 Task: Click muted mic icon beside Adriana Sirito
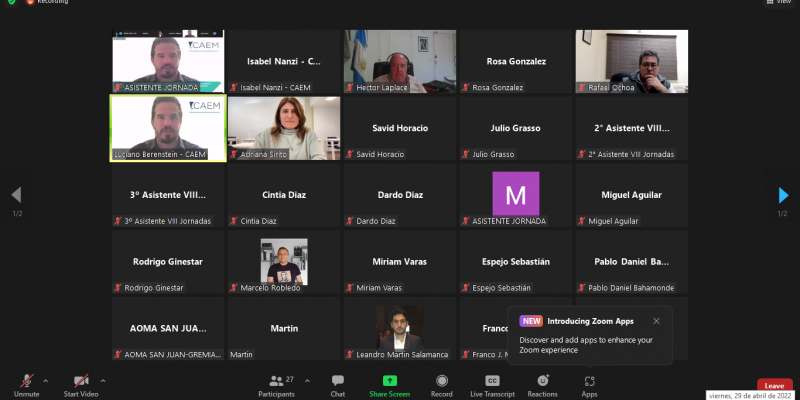point(234,154)
